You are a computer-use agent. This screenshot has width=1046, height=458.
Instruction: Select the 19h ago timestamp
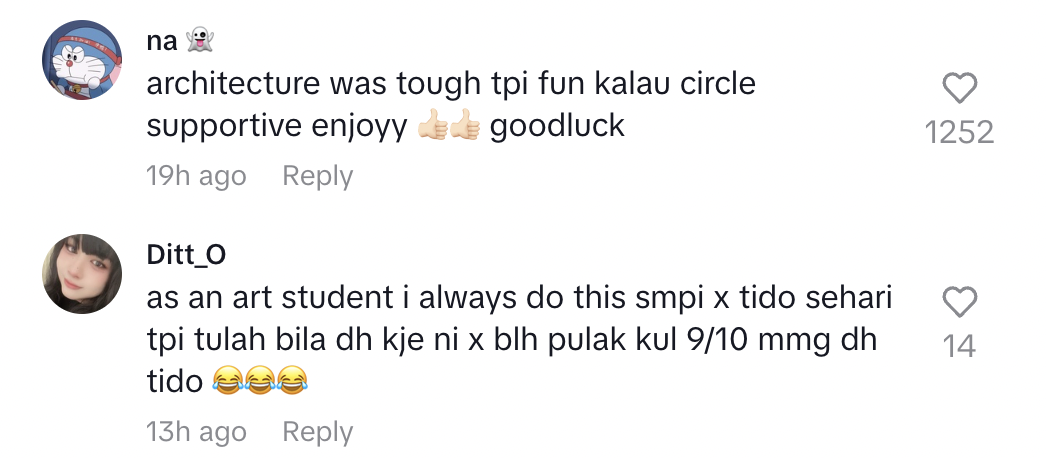point(196,176)
